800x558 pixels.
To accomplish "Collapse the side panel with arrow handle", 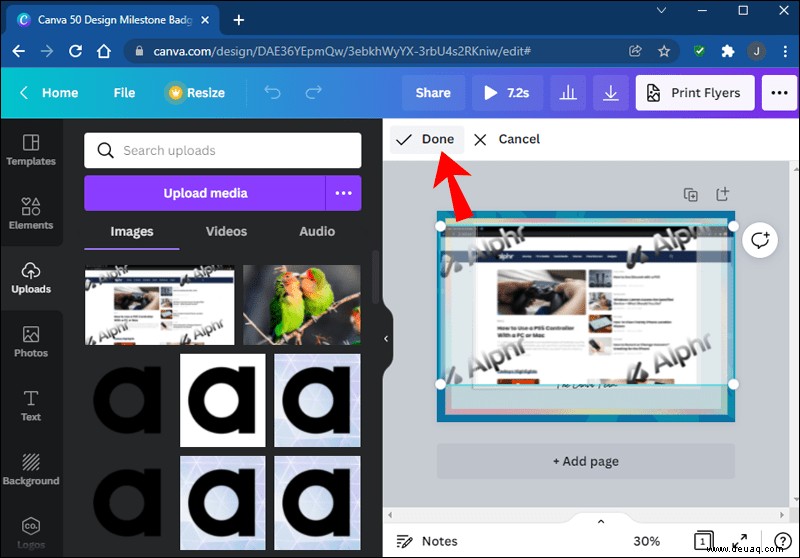I will pyautogui.click(x=386, y=339).
